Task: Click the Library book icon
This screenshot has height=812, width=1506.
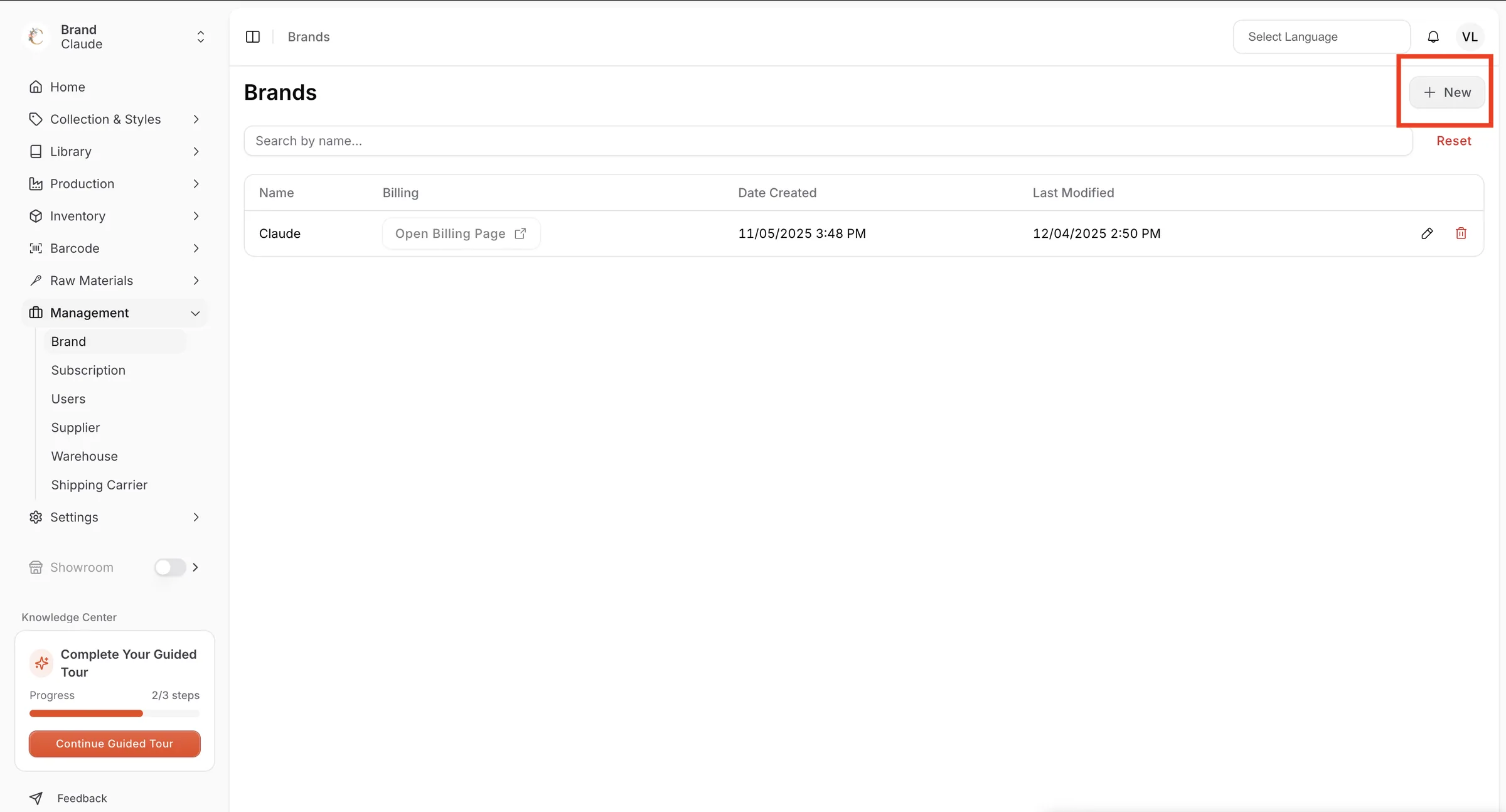Action: click(x=36, y=151)
